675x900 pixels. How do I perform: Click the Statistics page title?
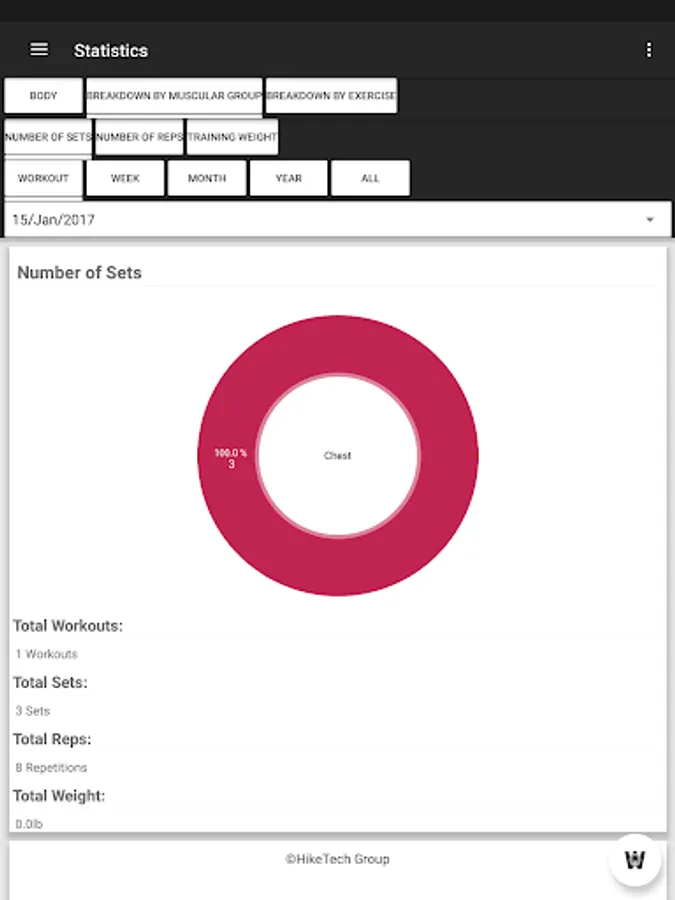[x=111, y=50]
